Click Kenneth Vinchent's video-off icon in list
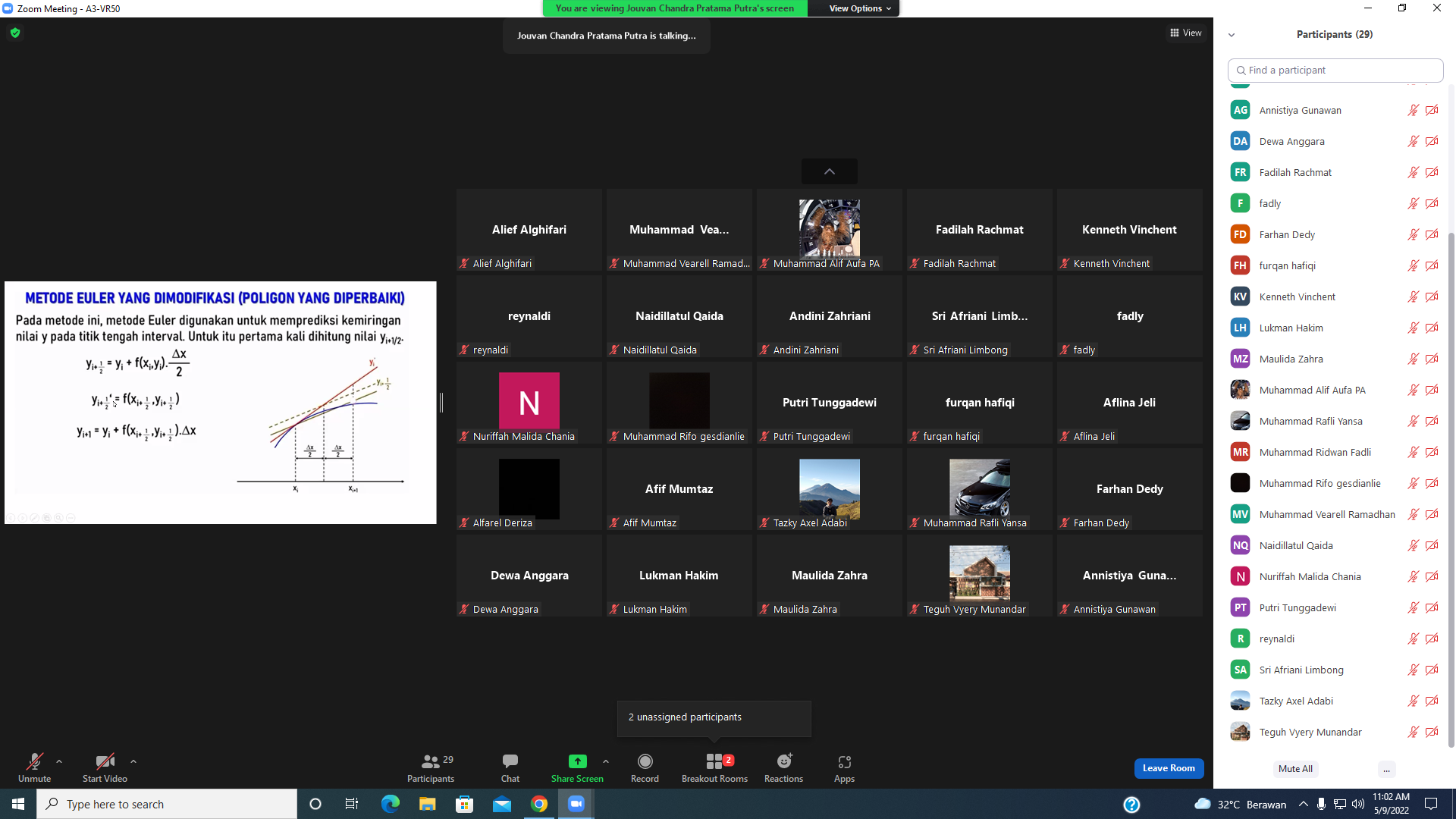Screen dimensions: 1456x819 (x=1432, y=297)
